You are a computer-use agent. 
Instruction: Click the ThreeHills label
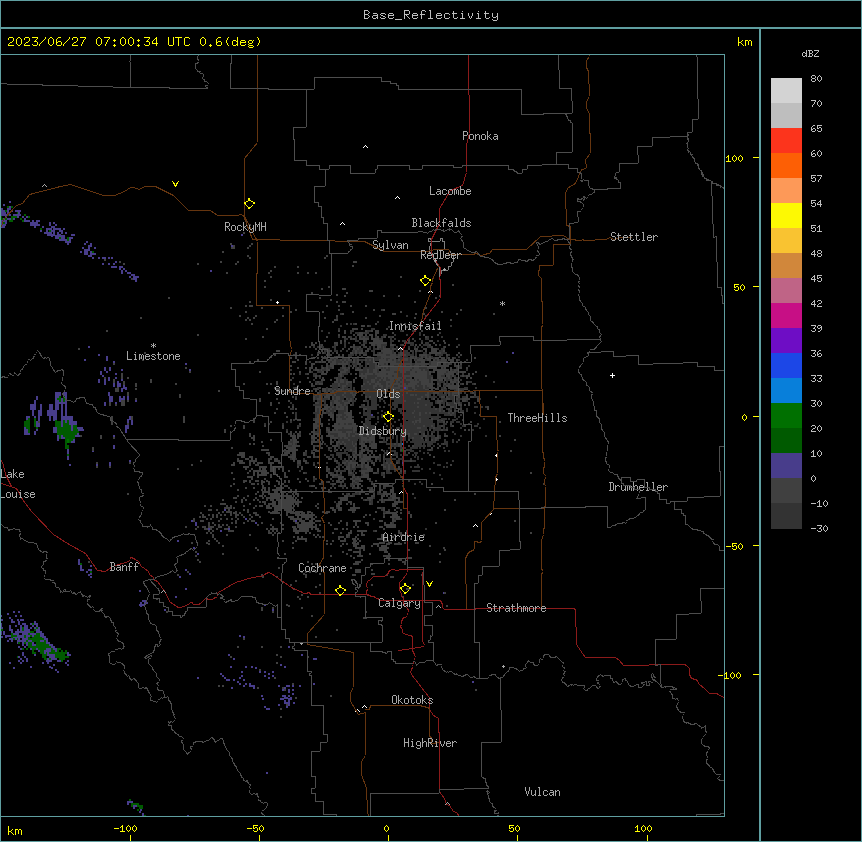point(537,418)
